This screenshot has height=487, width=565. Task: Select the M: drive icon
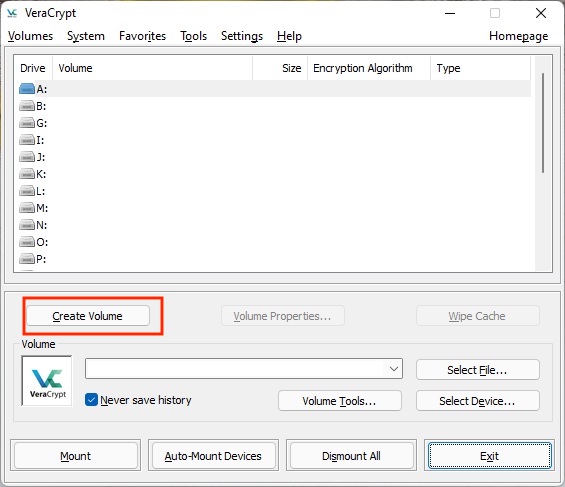(27, 208)
